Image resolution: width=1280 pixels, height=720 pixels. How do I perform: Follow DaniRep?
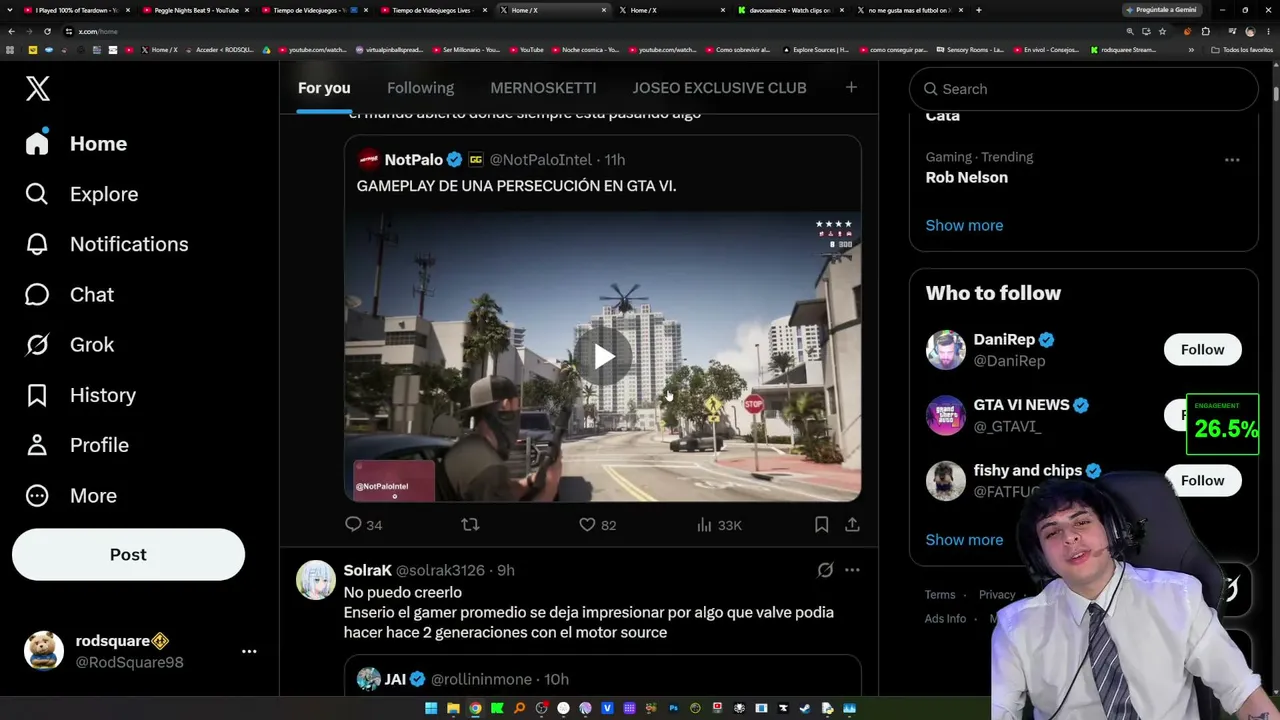1202,350
